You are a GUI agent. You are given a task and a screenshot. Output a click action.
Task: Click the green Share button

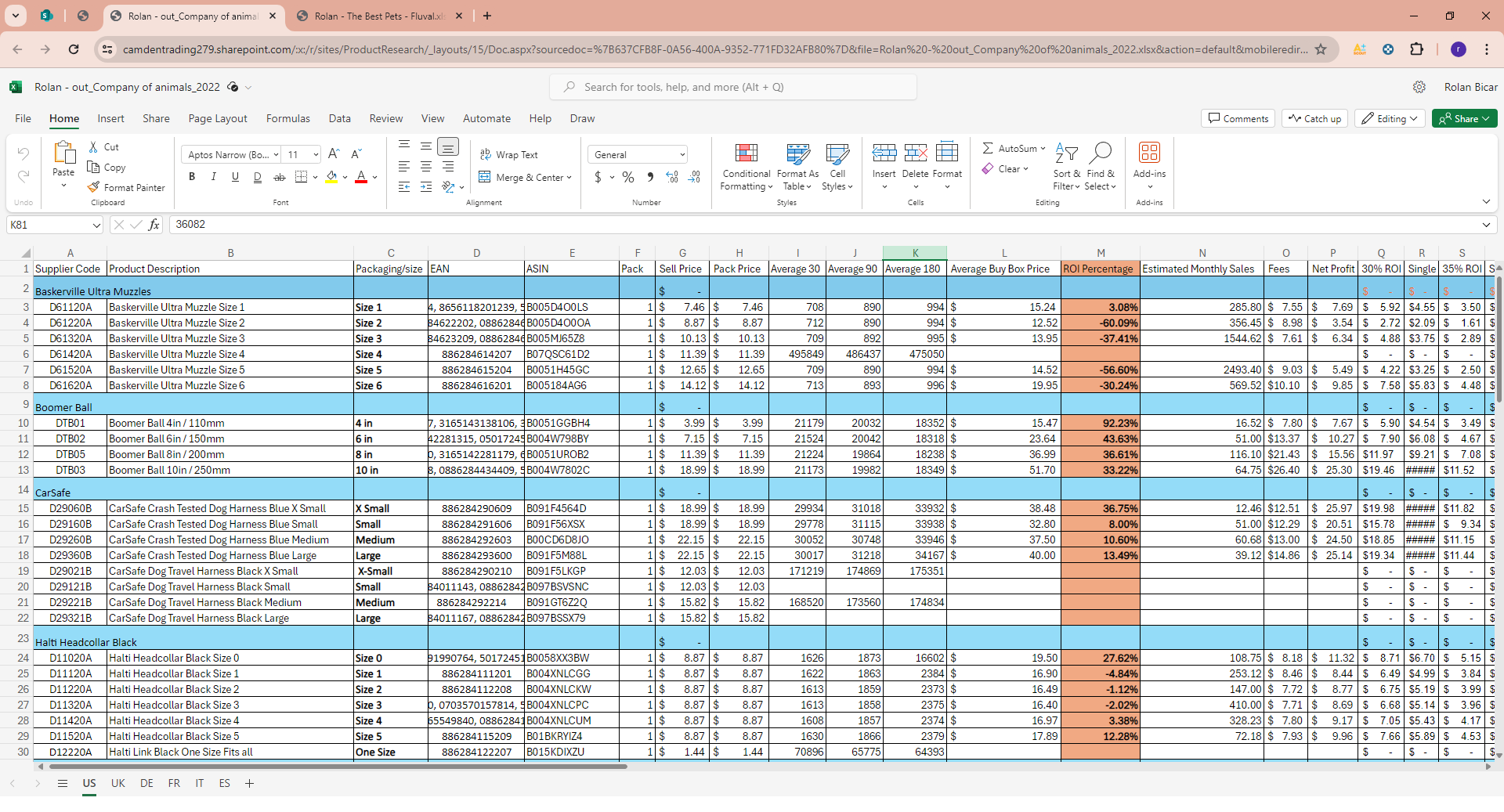pyautogui.click(x=1464, y=118)
